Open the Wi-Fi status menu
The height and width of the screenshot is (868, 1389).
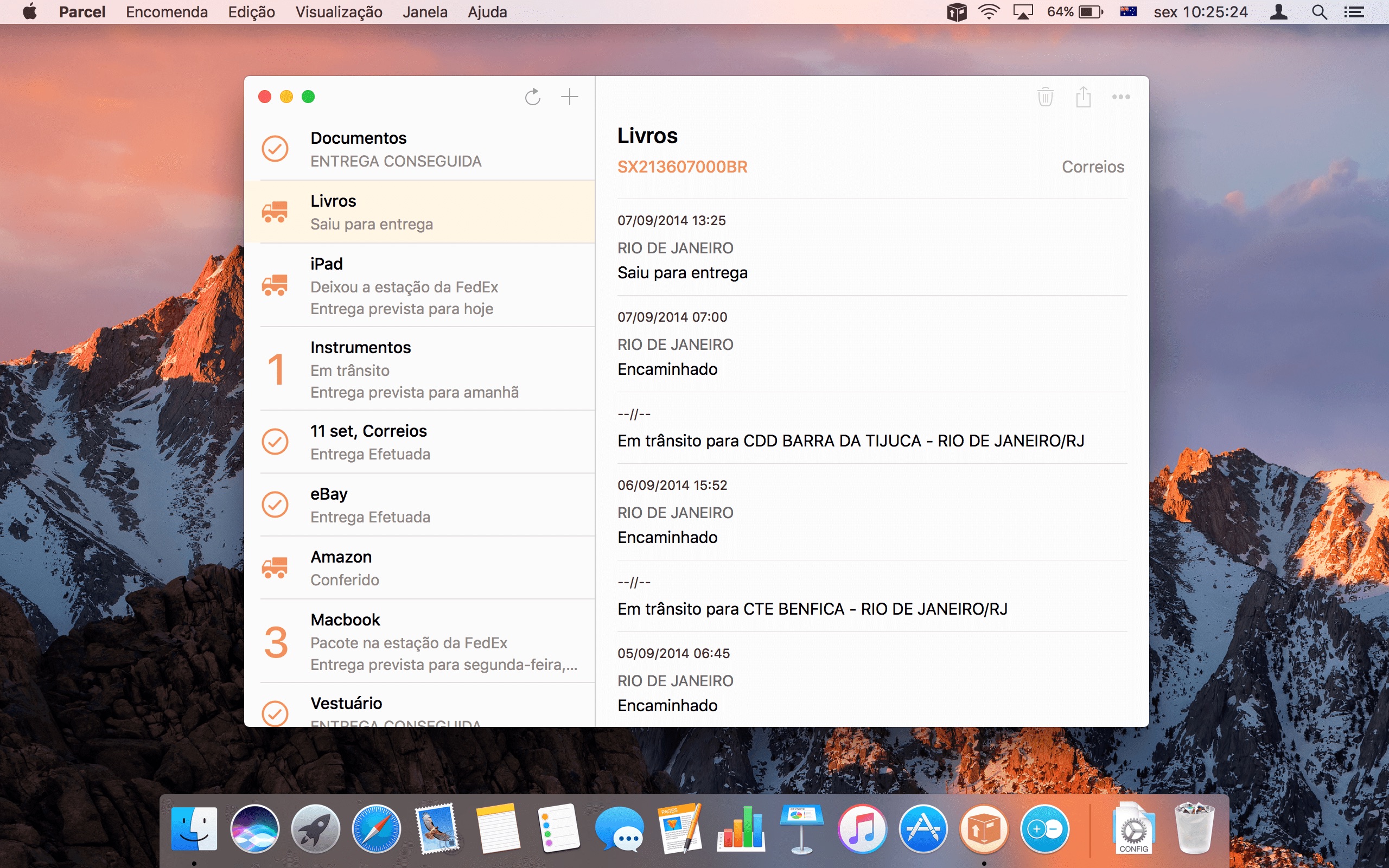click(x=989, y=12)
